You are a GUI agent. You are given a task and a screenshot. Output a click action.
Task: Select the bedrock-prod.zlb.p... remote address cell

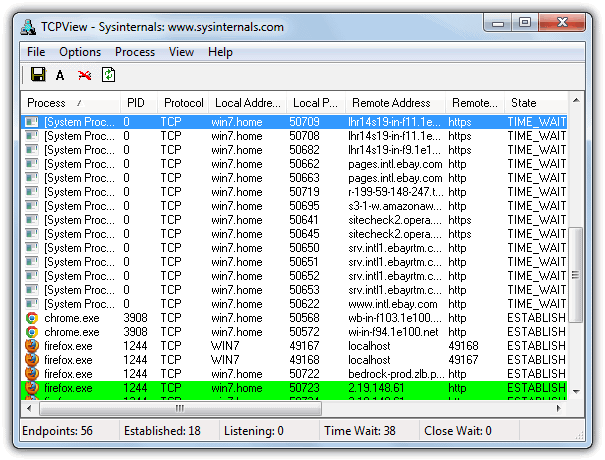coord(395,374)
